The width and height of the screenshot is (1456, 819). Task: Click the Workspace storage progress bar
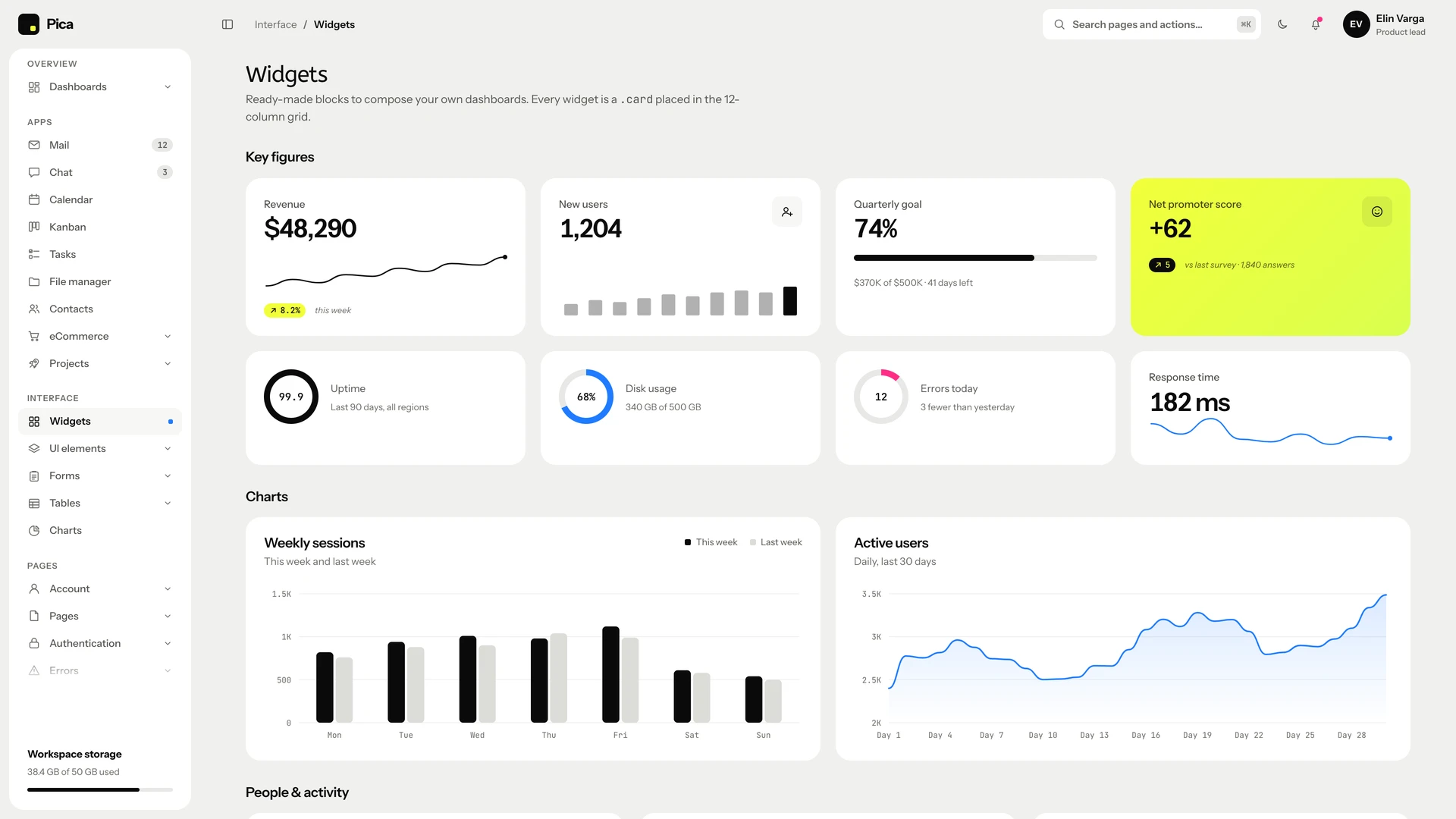[x=100, y=789]
